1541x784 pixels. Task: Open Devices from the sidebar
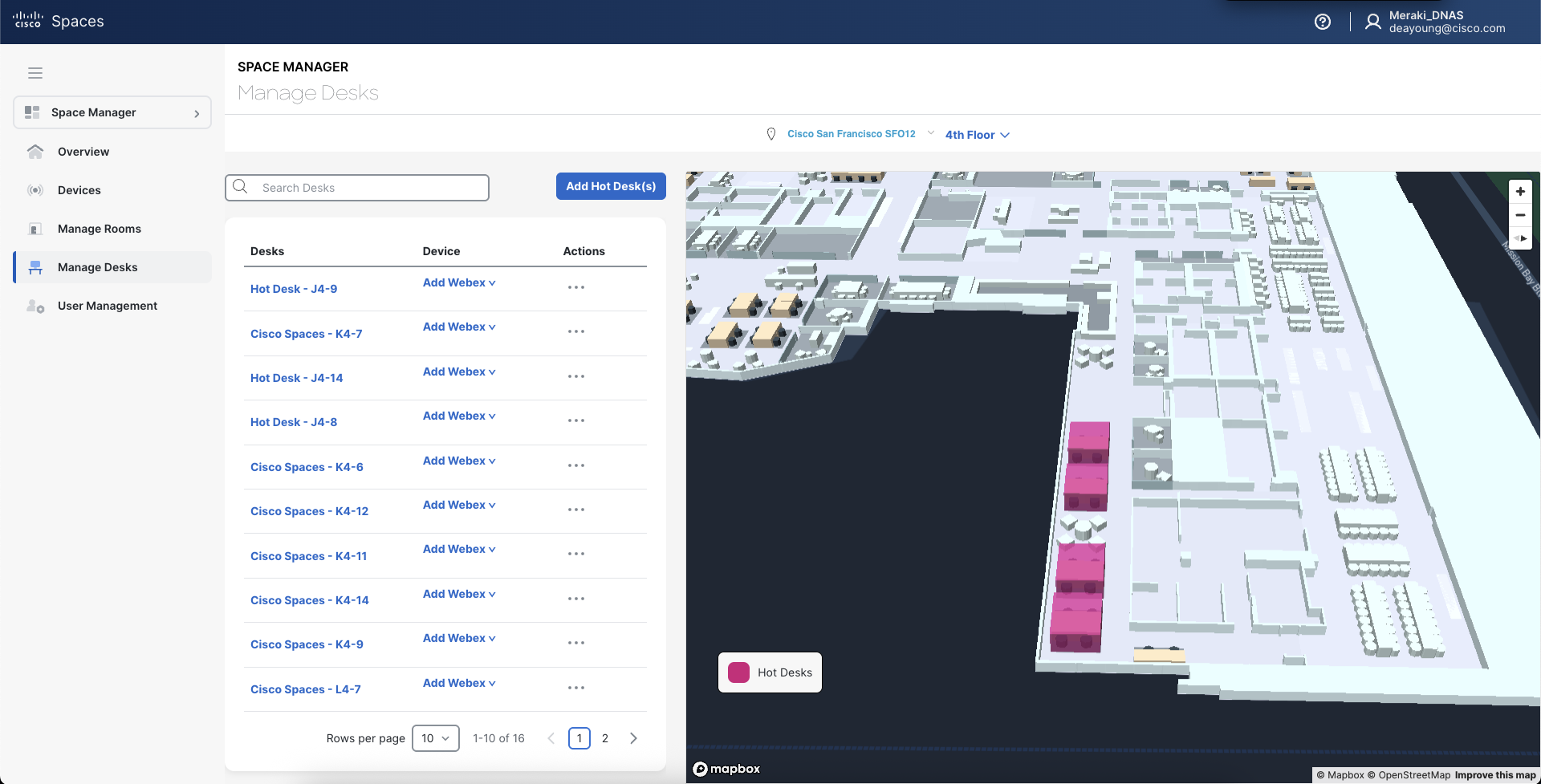[80, 189]
